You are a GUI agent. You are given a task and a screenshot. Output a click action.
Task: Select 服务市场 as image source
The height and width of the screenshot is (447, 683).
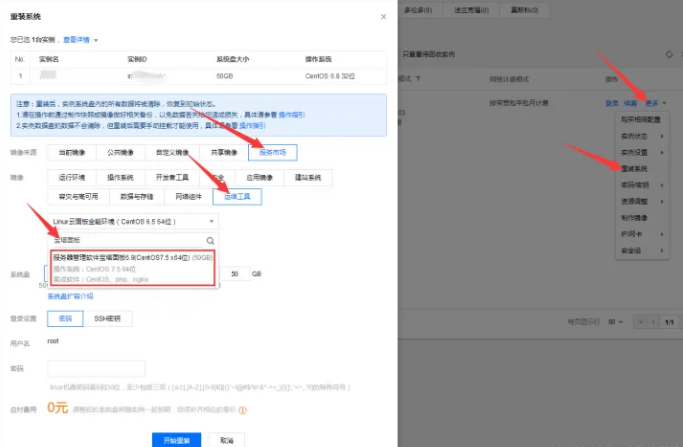coord(272,153)
